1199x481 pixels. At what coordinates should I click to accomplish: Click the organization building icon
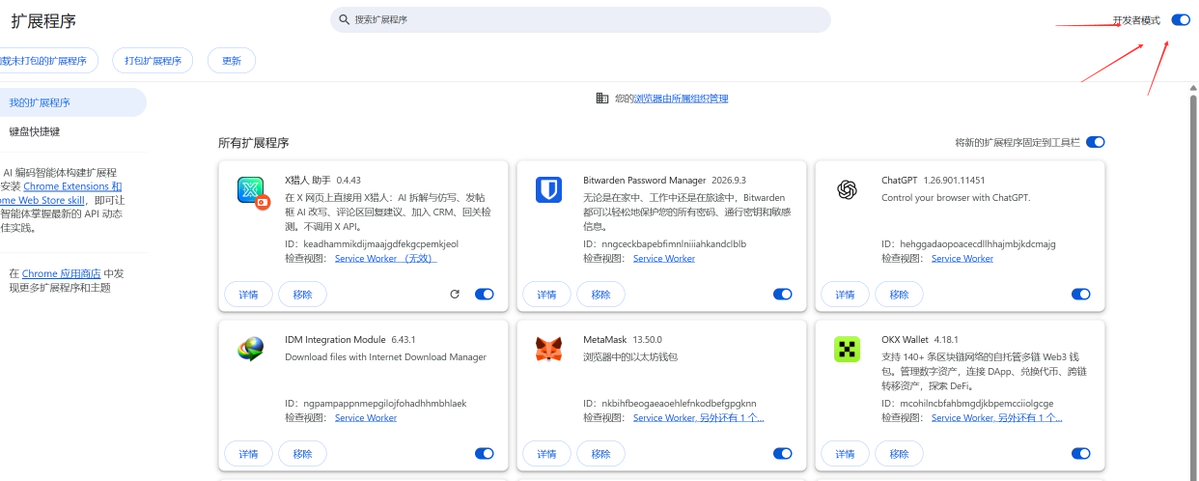point(603,98)
